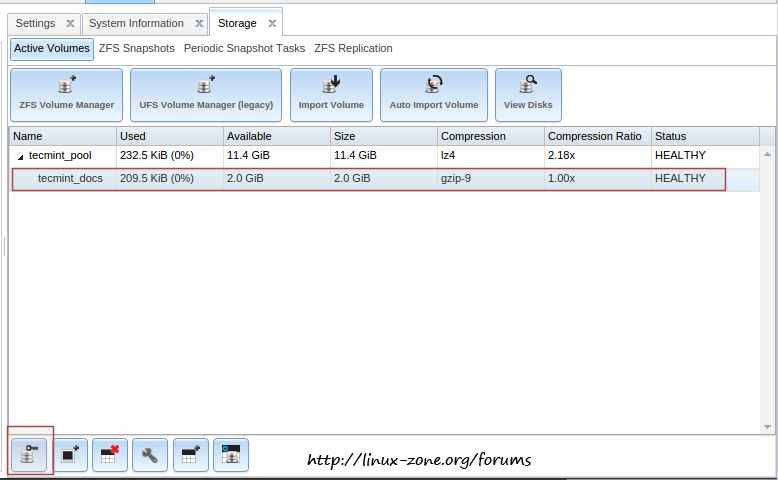The width and height of the screenshot is (778, 480).
Task: Switch to the Settings tab
Action: 36,23
